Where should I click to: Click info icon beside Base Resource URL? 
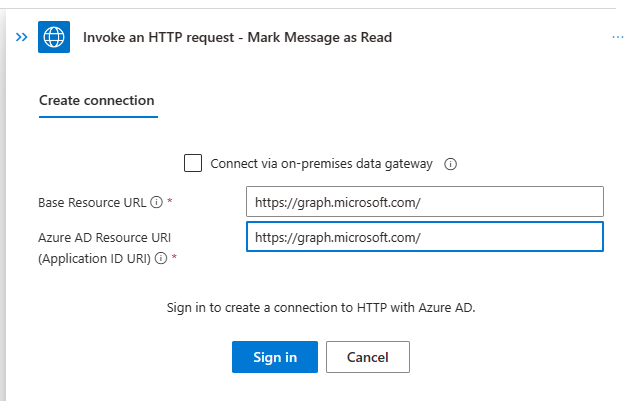156,202
